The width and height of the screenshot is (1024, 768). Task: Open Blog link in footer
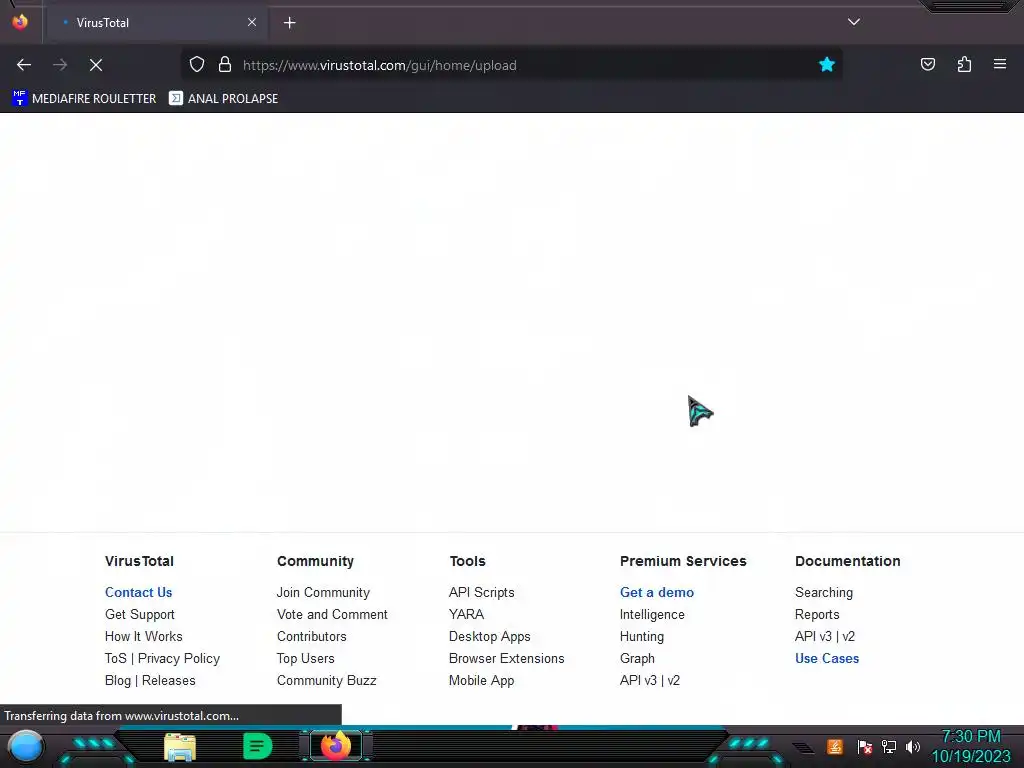118,680
